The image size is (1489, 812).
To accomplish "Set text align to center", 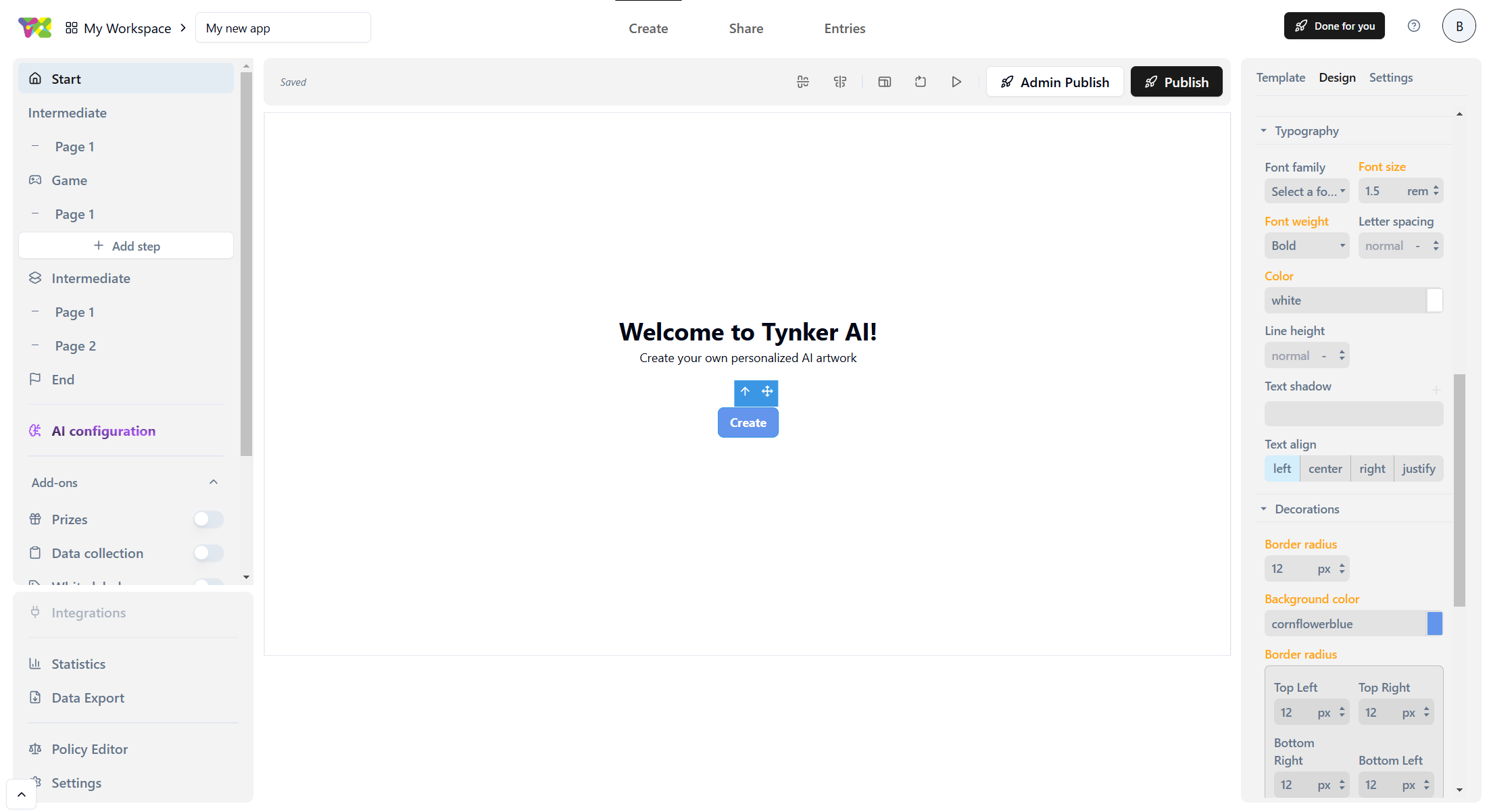I will click(1325, 469).
